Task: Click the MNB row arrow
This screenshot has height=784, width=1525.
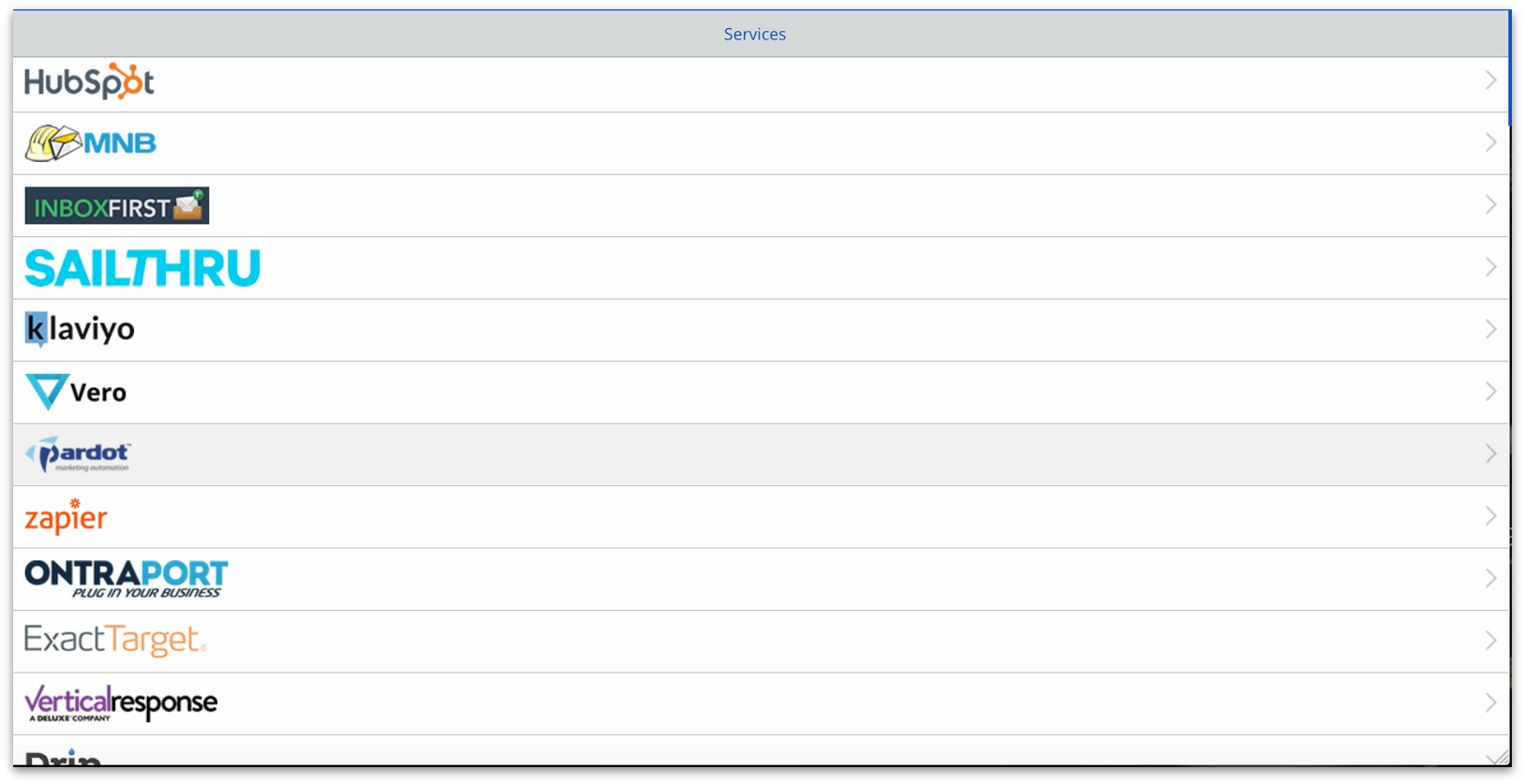Action: (1490, 142)
